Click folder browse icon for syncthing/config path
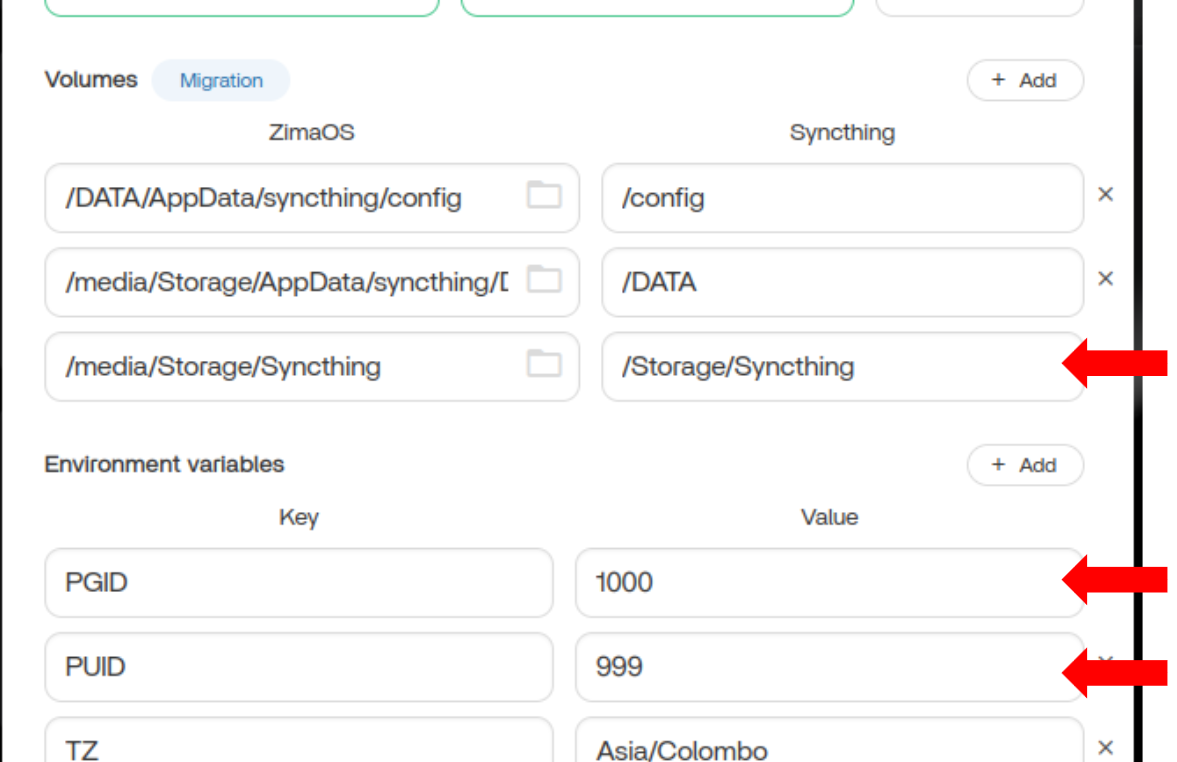 (x=544, y=196)
